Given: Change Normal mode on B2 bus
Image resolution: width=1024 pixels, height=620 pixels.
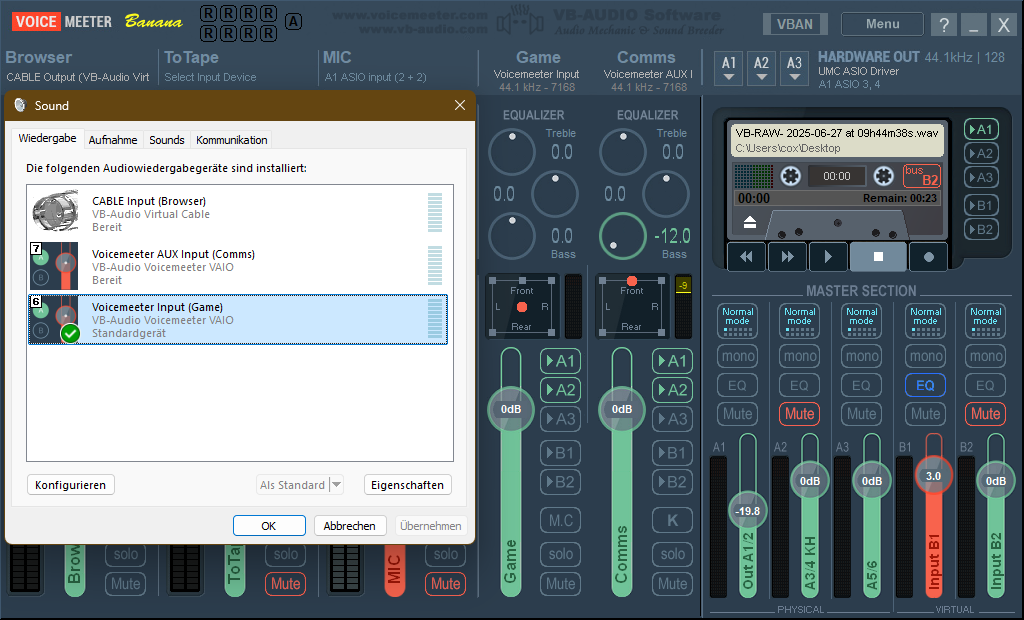Looking at the screenshot, I should click(x=985, y=321).
